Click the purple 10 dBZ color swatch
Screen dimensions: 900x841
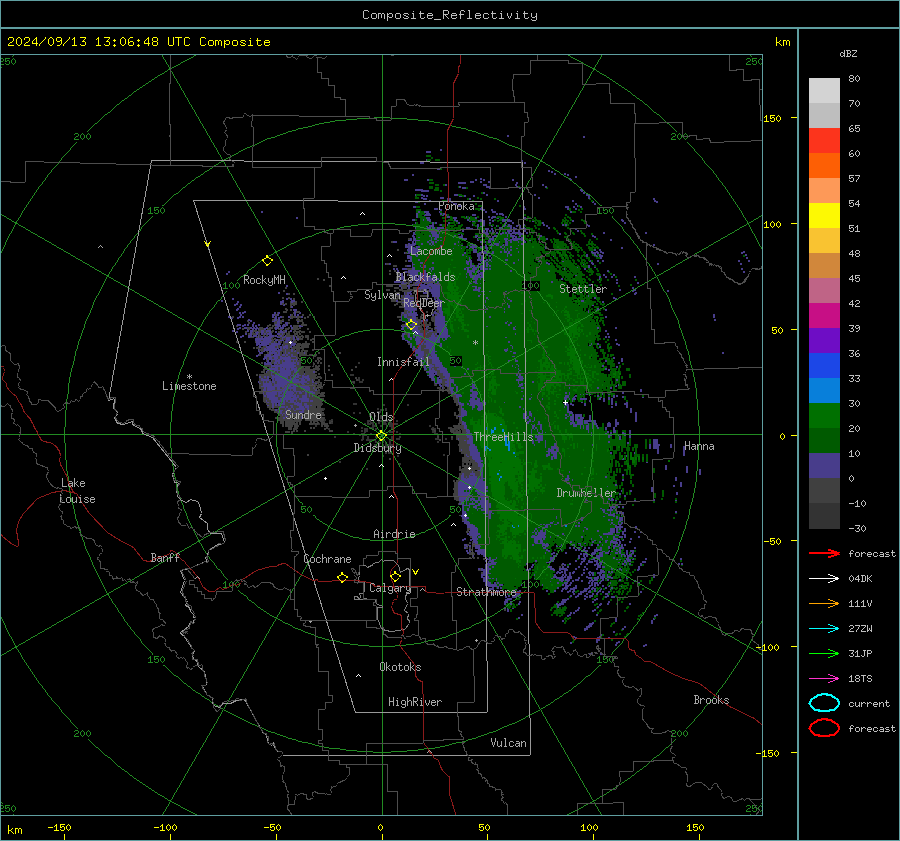click(824, 466)
